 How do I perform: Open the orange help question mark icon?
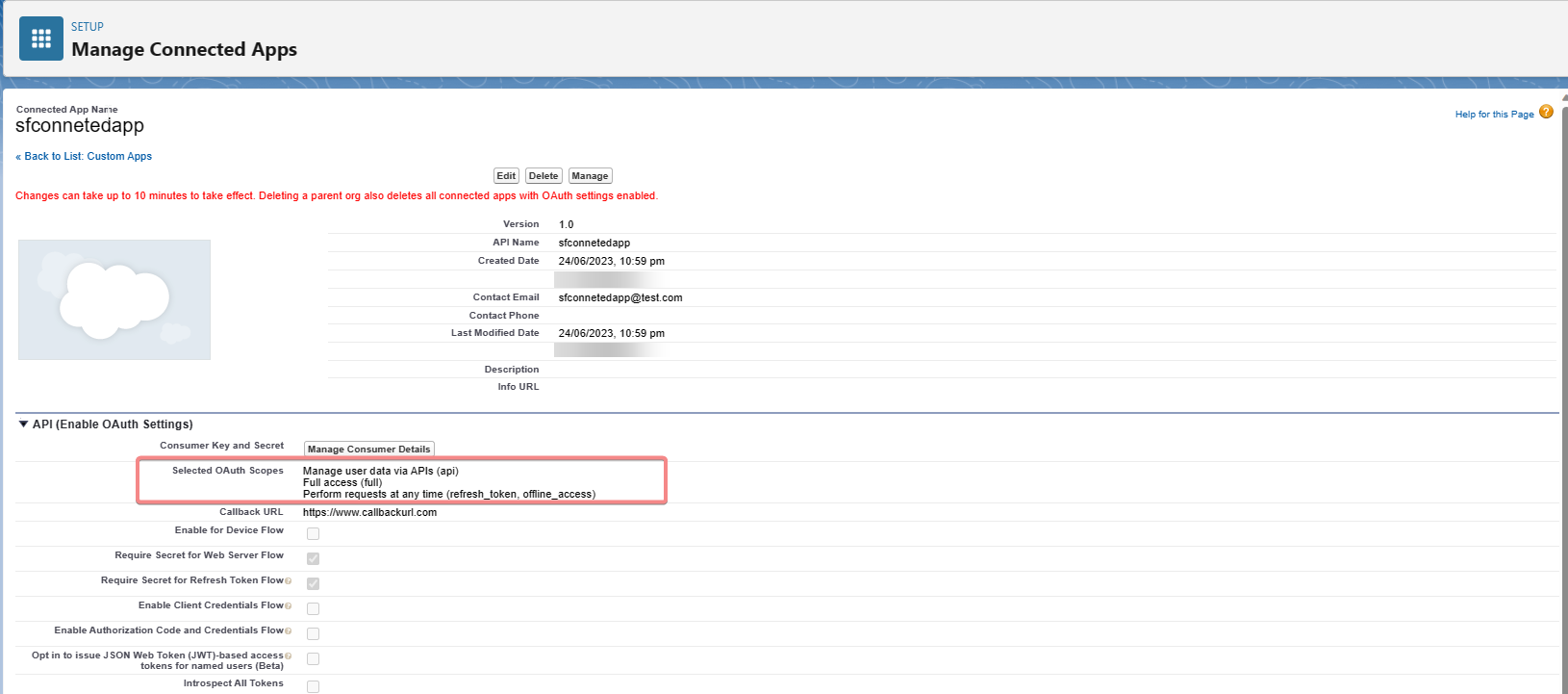click(x=1546, y=112)
